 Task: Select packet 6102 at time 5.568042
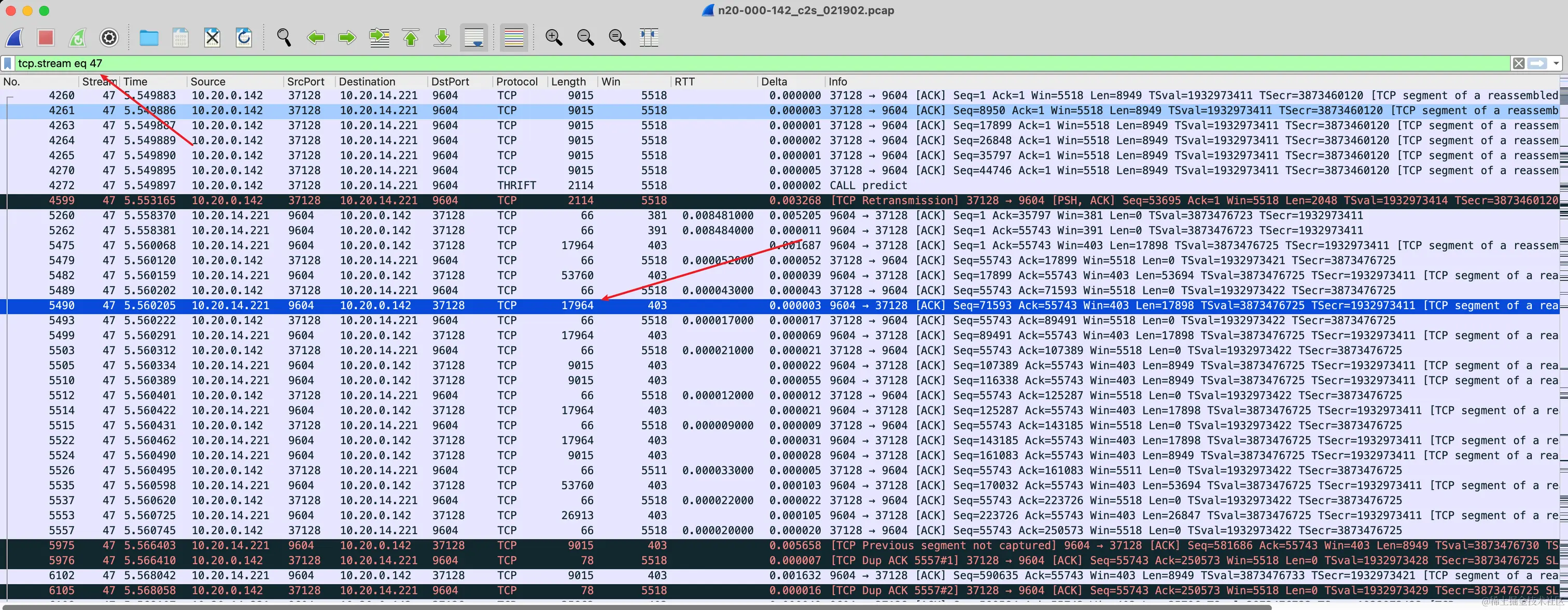[x=779, y=575]
